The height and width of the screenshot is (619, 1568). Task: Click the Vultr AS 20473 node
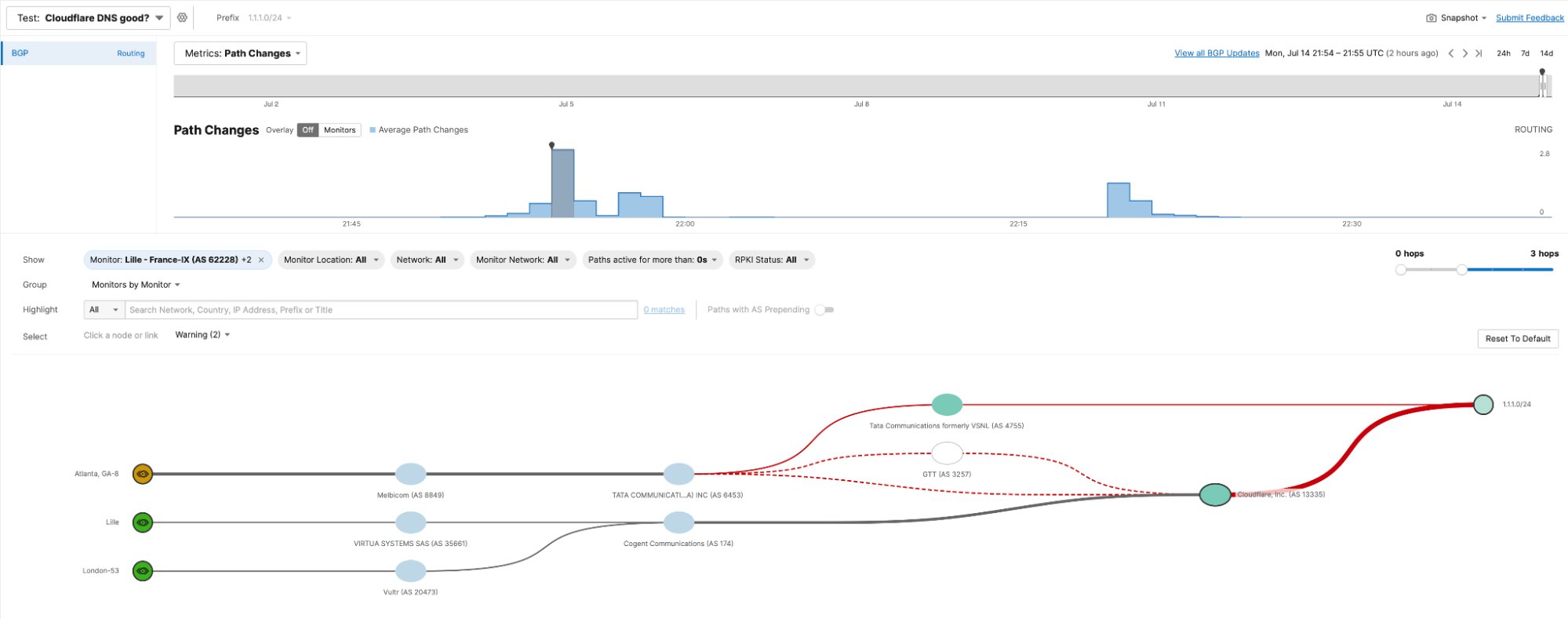point(410,571)
